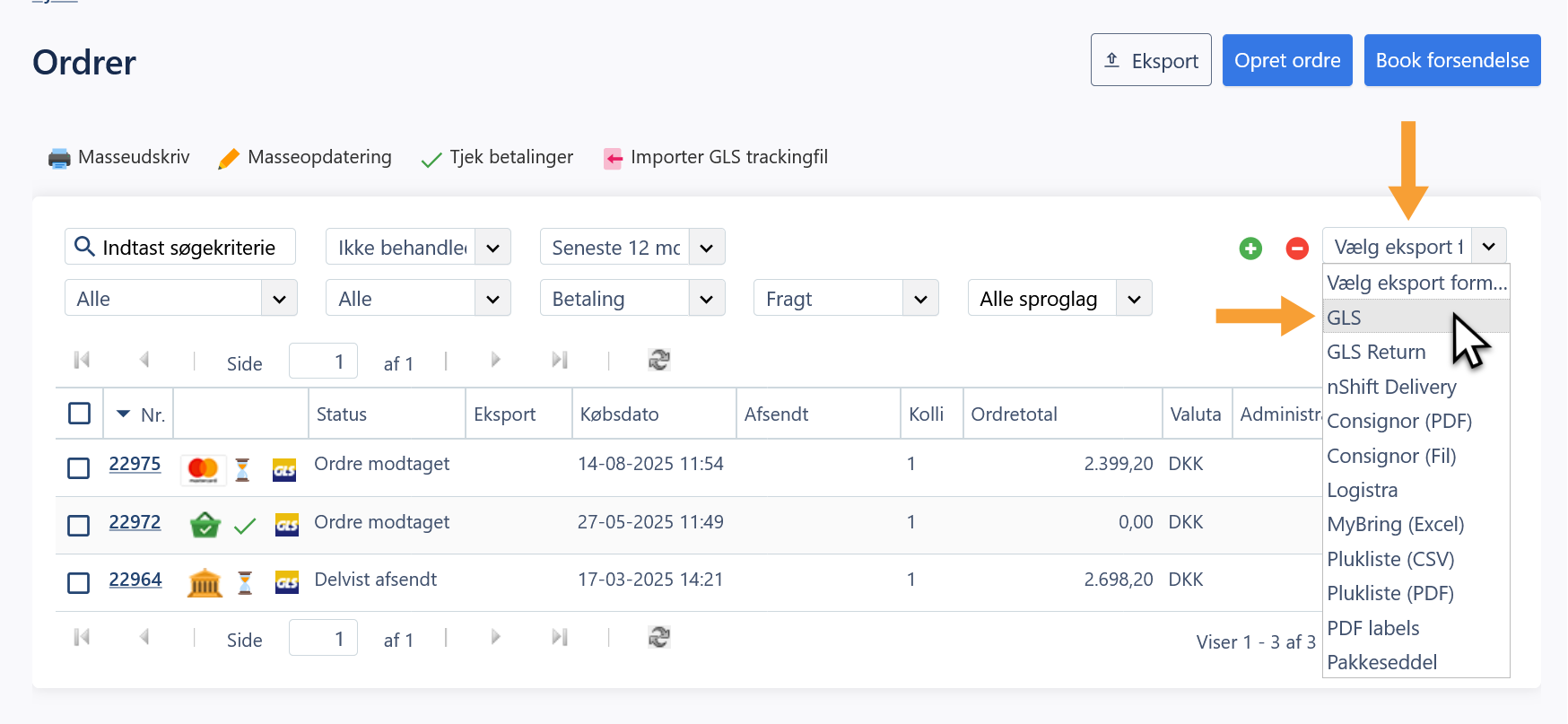
Task: Click the Opret ordre button
Action: [1286, 60]
